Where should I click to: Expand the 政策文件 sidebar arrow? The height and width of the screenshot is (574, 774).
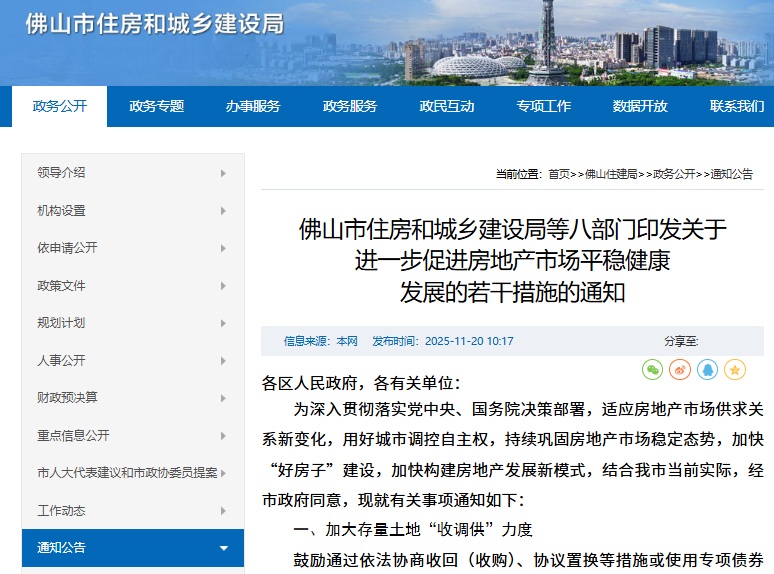click(223, 286)
